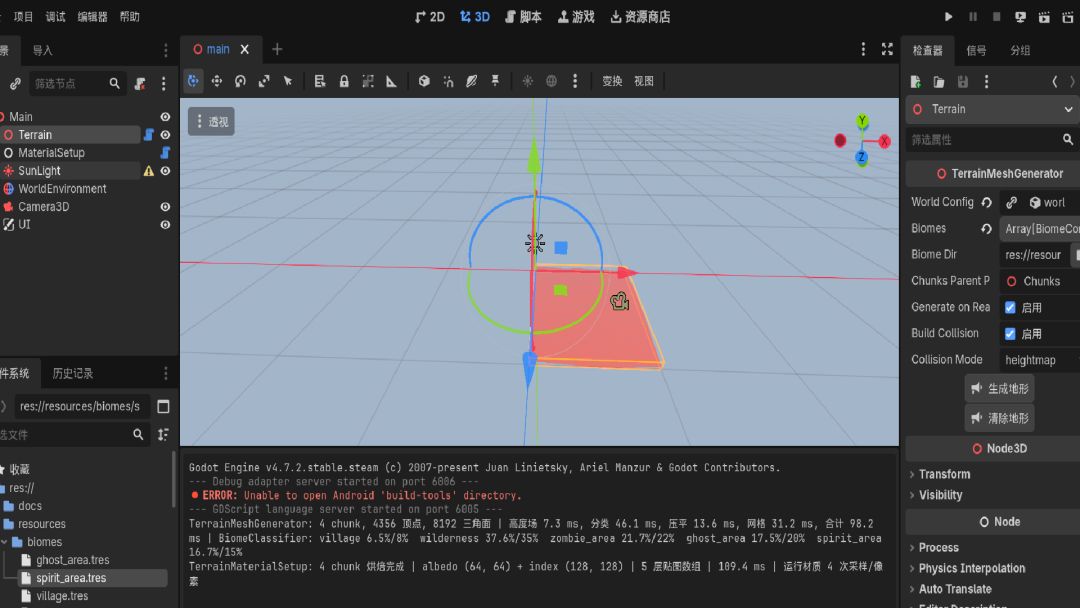Click the distraction-free mode expand icon
Image resolution: width=1080 pixels, height=608 pixels.
[887, 50]
